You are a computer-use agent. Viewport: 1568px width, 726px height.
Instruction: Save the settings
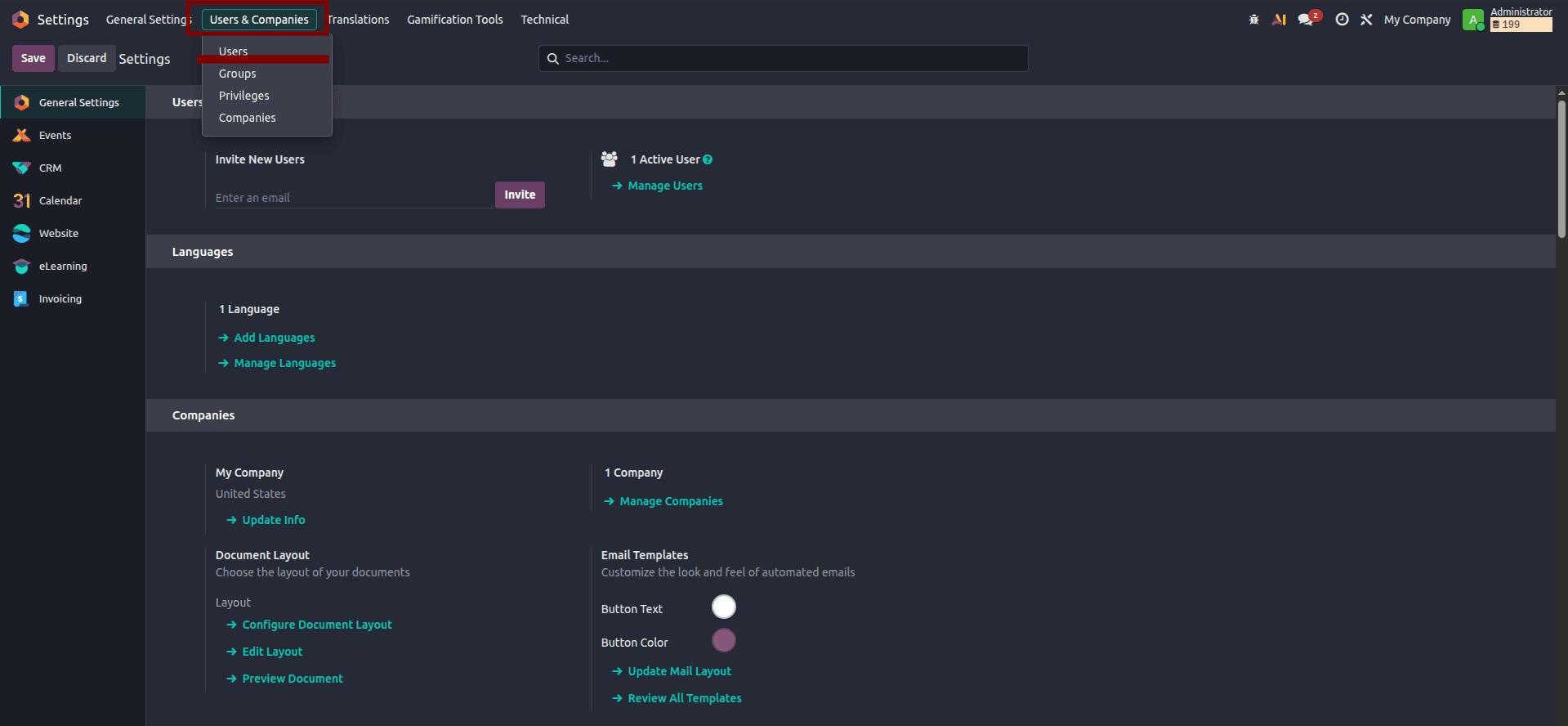[34, 58]
